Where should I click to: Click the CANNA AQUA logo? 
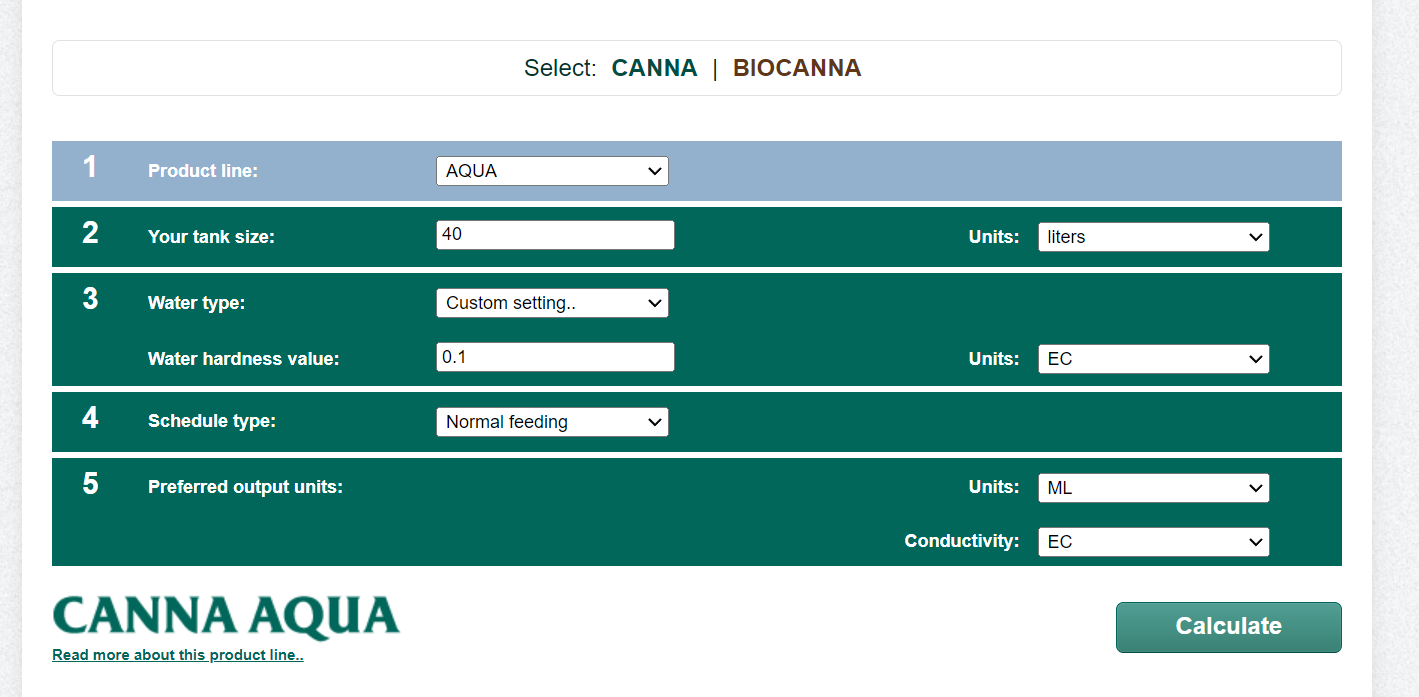(226, 617)
